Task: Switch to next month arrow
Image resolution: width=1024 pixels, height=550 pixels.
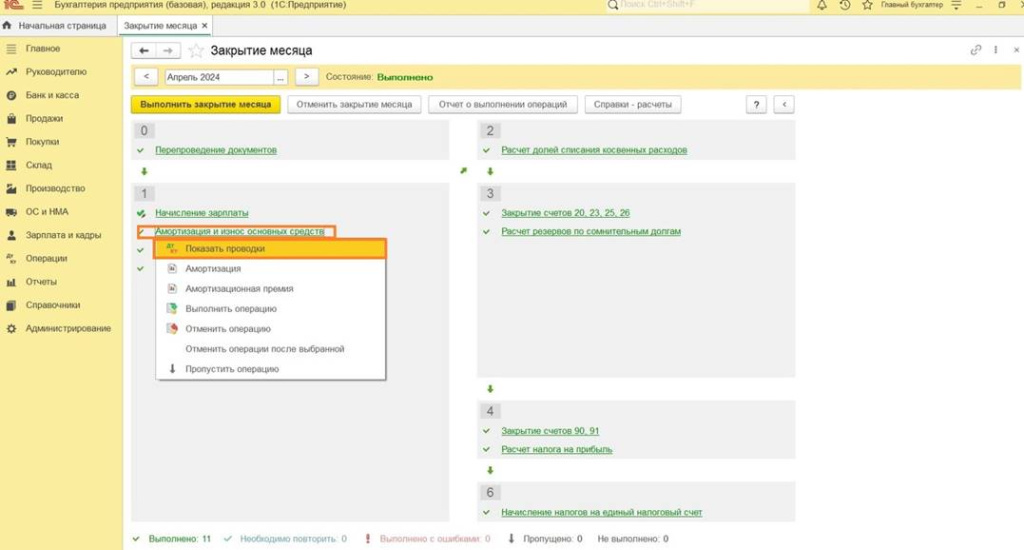Action: tap(307, 77)
